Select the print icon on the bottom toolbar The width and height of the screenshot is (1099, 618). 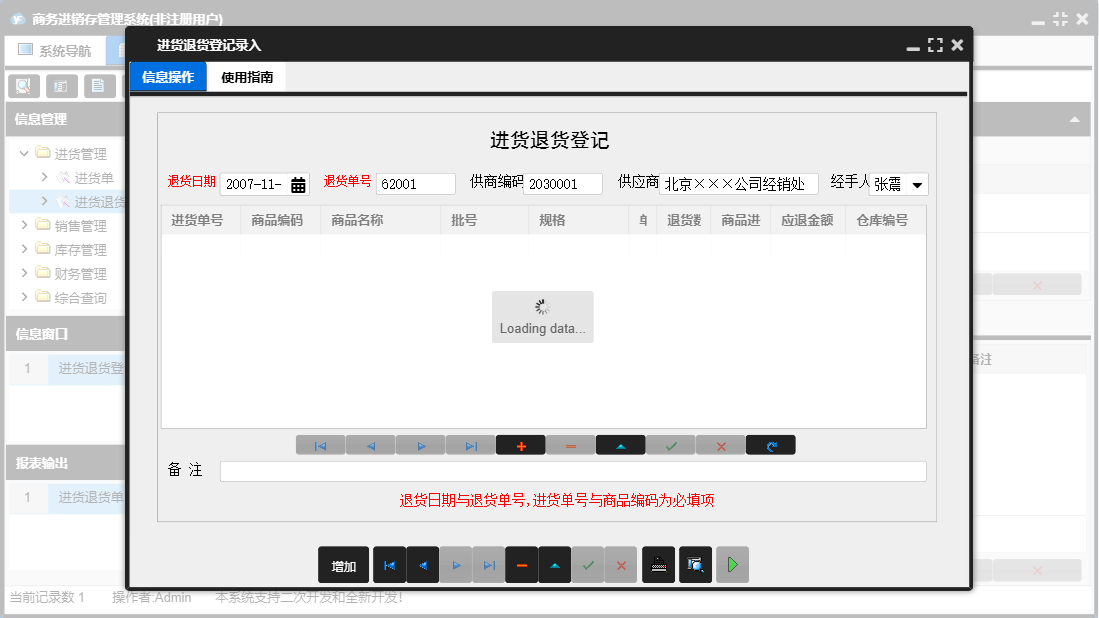(657, 565)
